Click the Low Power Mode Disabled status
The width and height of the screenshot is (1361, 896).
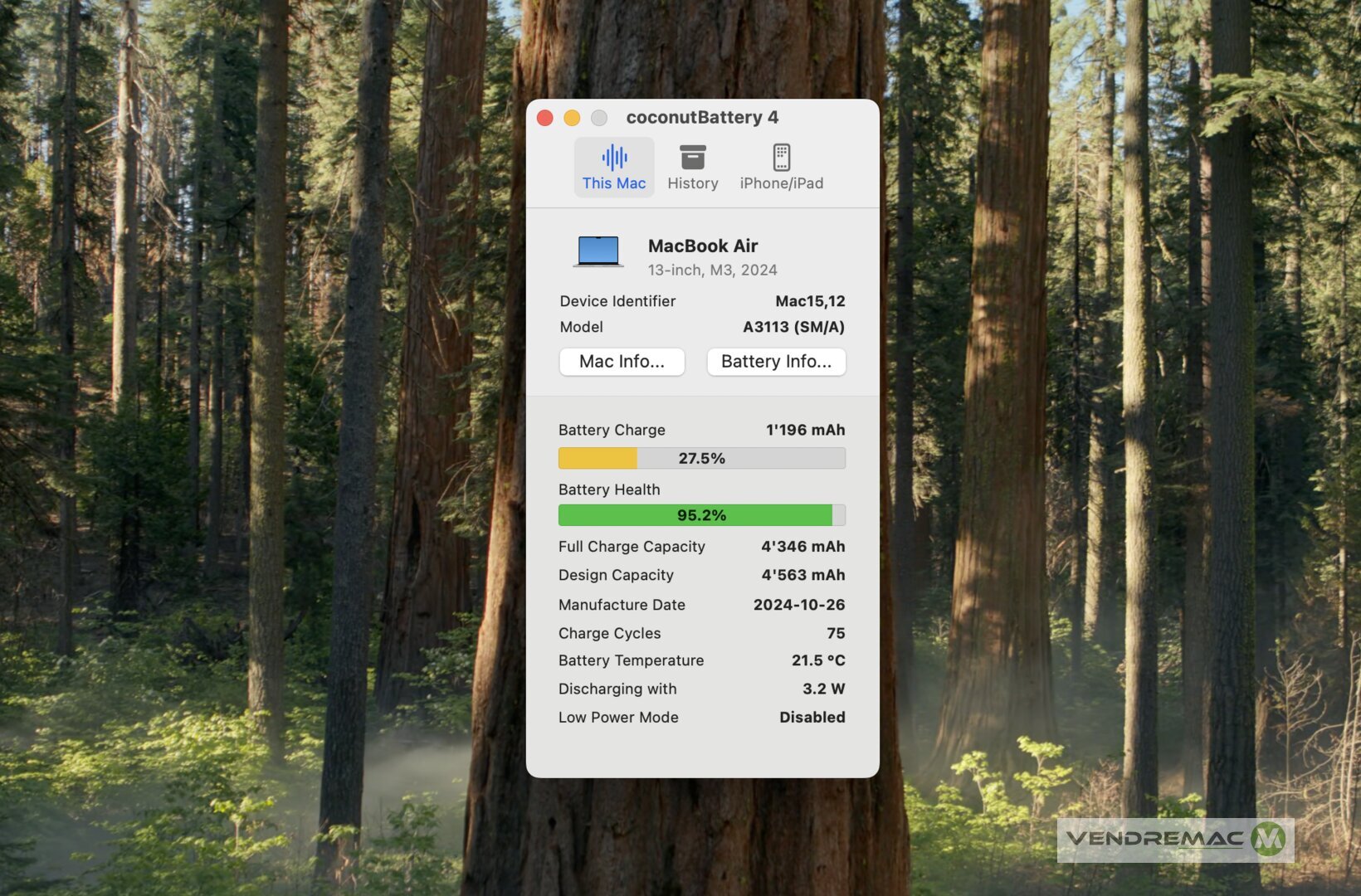pos(812,717)
